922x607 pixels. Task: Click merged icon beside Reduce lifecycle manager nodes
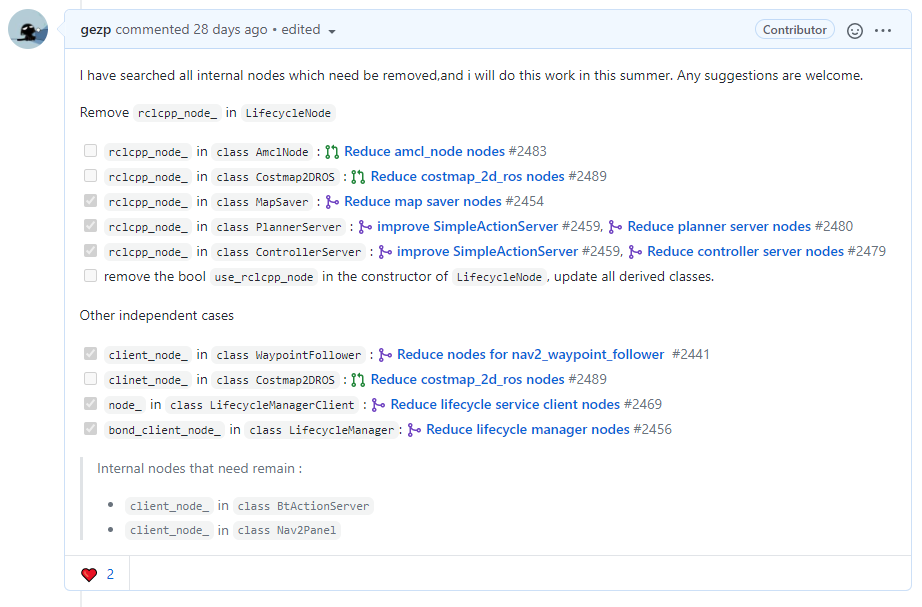(414, 430)
